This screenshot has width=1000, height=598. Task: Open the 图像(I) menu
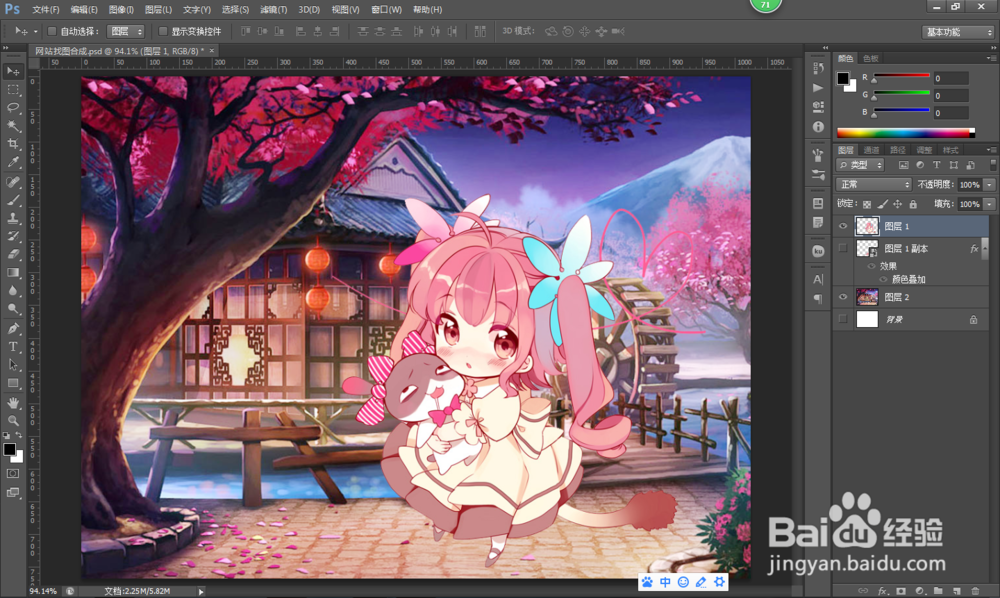(x=121, y=10)
